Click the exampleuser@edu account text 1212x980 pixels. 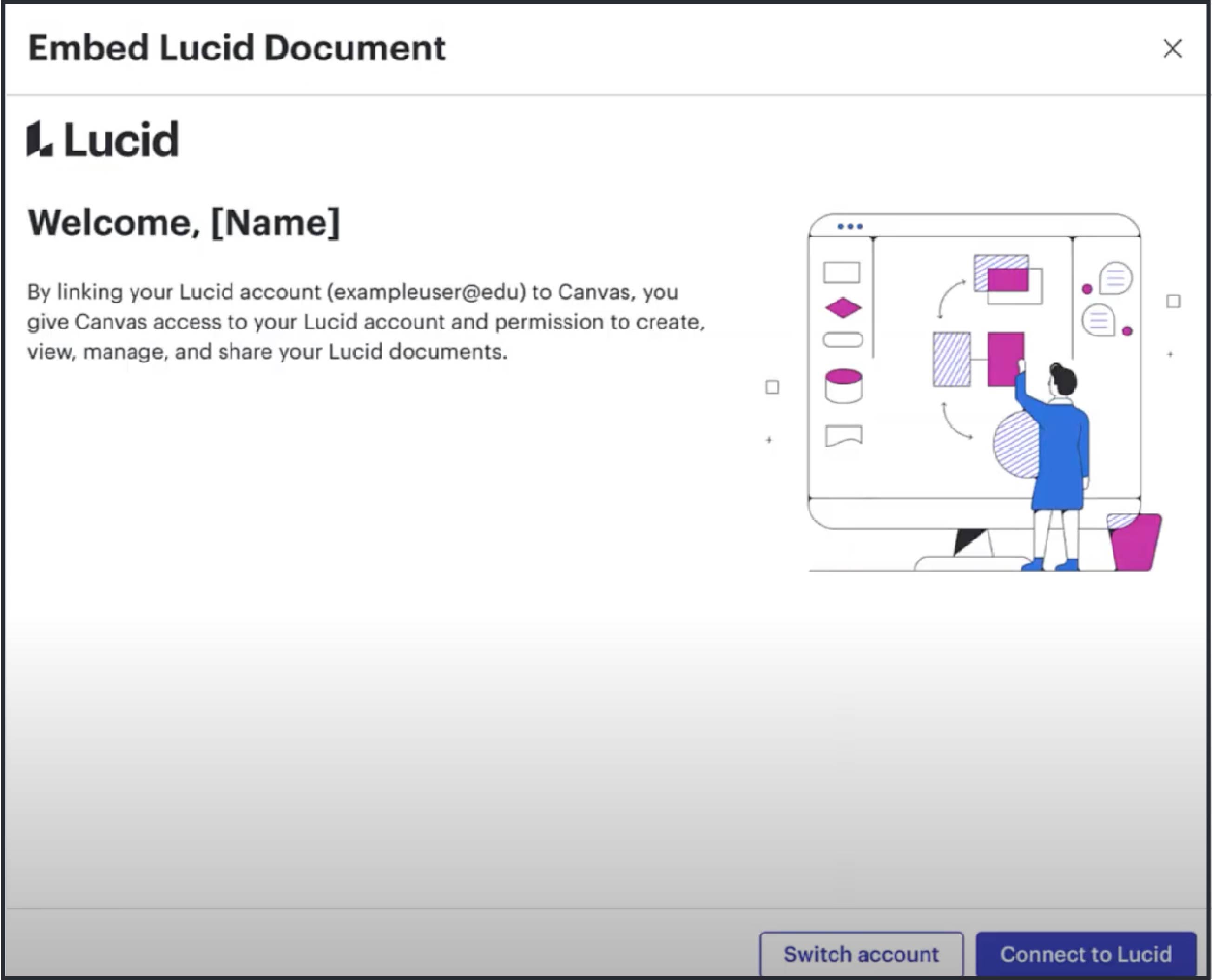click(427, 292)
